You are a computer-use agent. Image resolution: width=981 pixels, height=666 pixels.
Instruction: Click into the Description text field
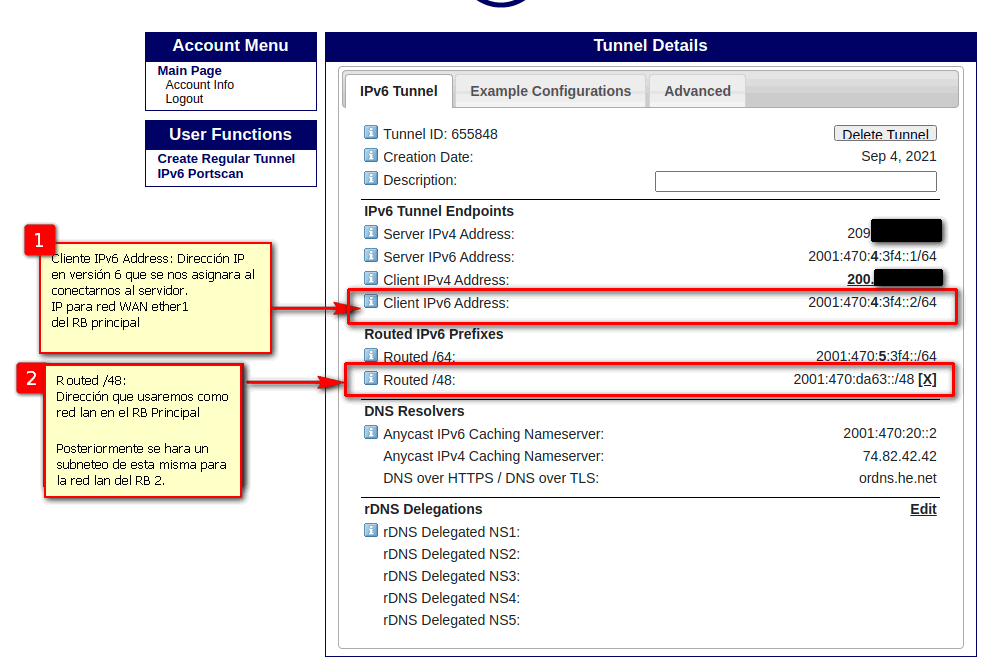point(795,181)
